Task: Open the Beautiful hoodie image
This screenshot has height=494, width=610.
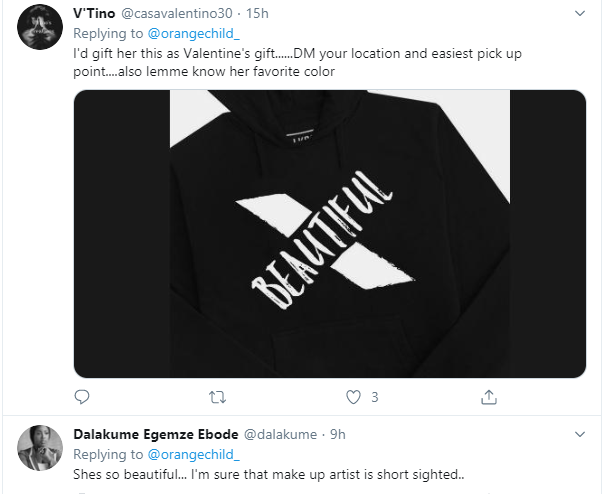Action: 330,234
